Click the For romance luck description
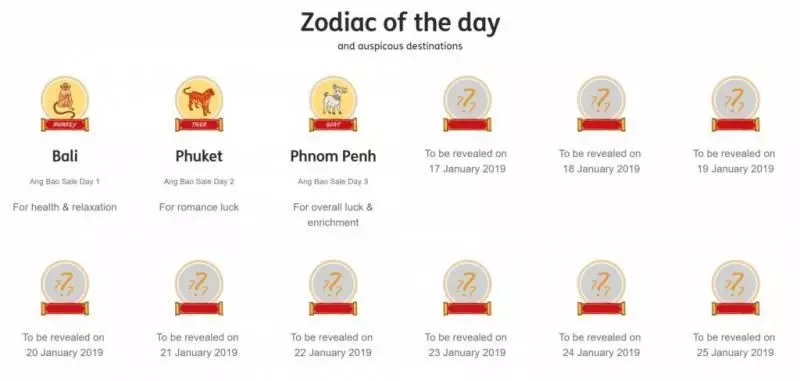The width and height of the screenshot is (800, 381). [x=199, y=207]
